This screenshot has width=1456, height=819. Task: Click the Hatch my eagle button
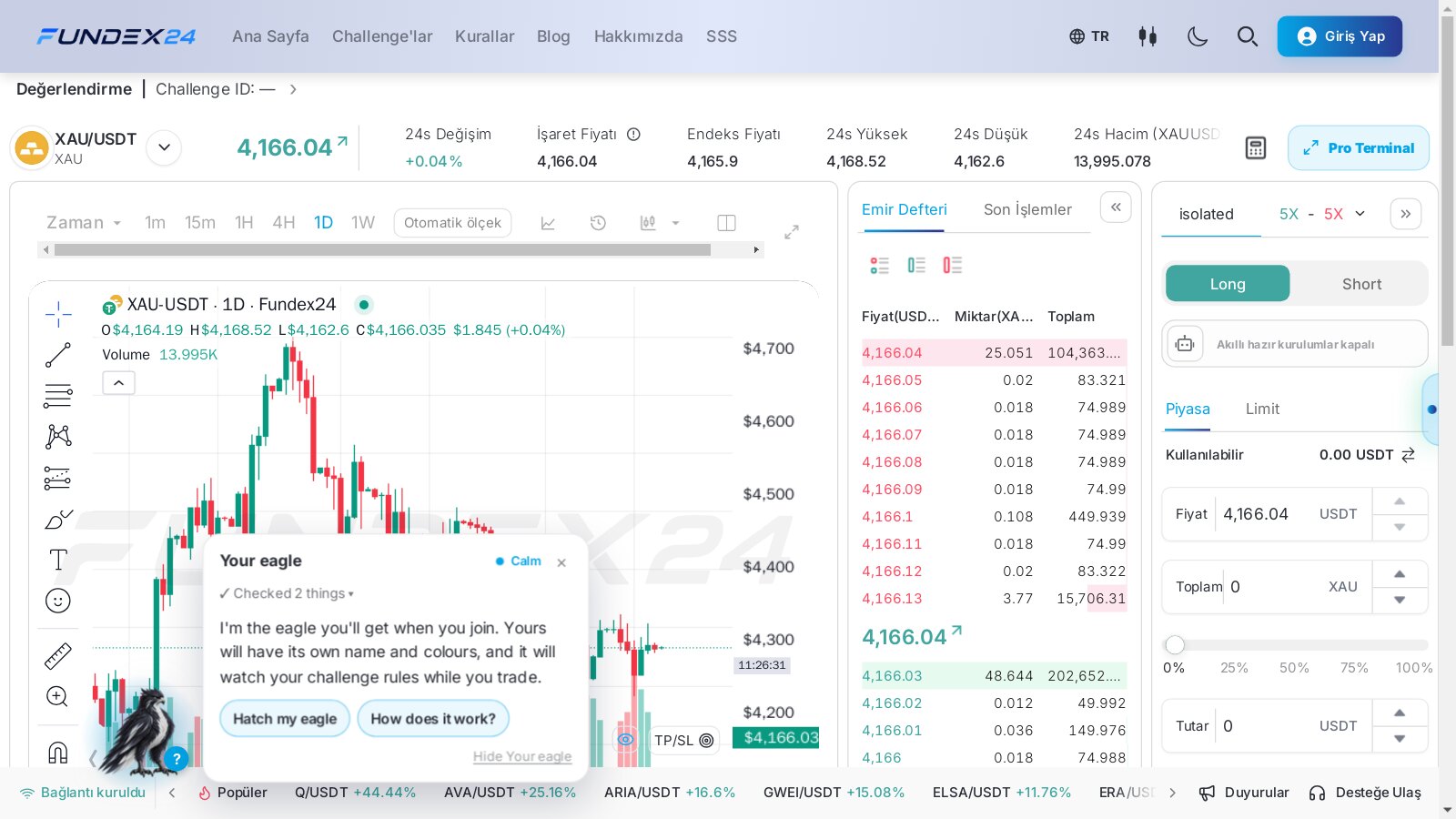click(285, 718)
